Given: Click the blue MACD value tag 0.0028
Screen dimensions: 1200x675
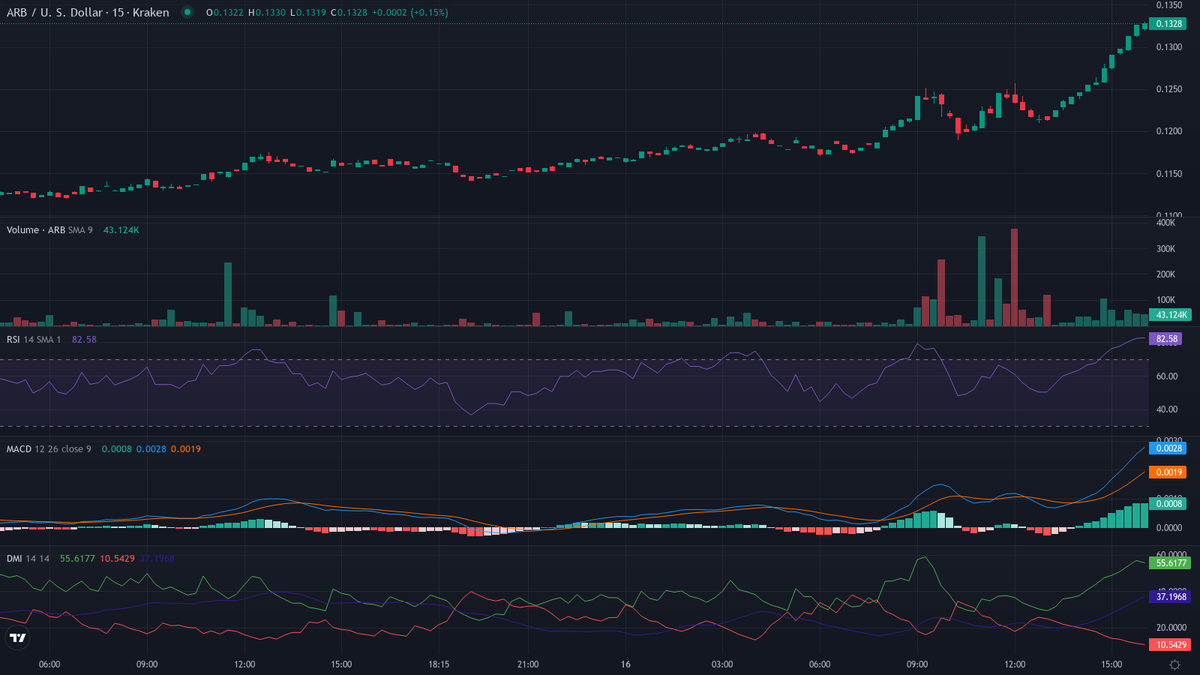Looking at the screenshot, I should click(1170, 449).
